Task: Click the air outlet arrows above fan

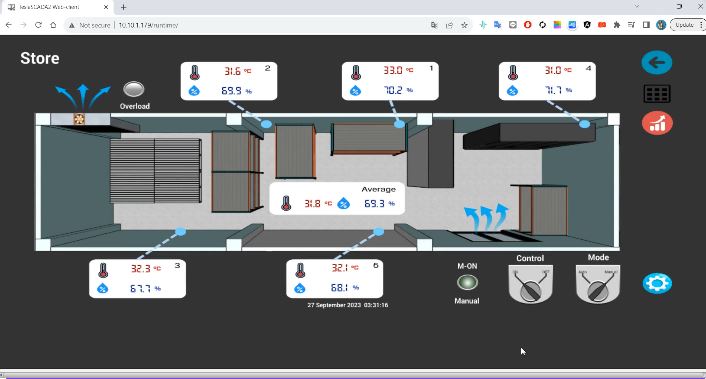Action: point(82,97)
